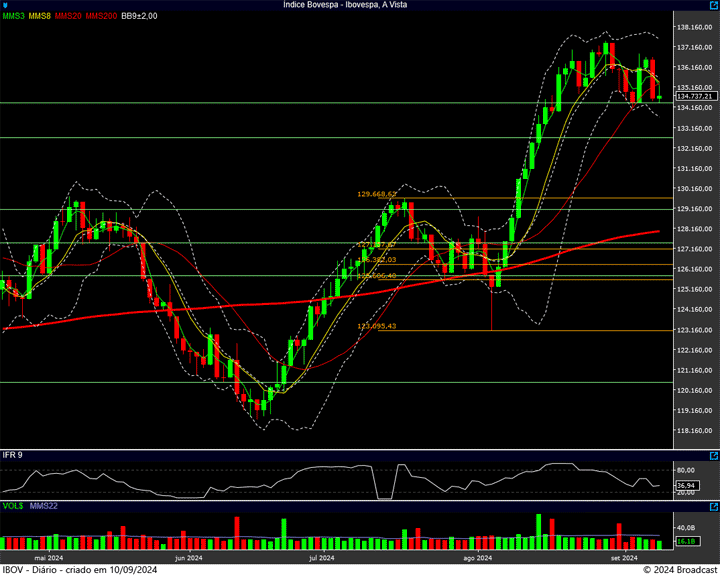Click the jul 2024 date axis label
This screenshot has width=720, height=575.
pyautogui.click(x=322, y=558)
